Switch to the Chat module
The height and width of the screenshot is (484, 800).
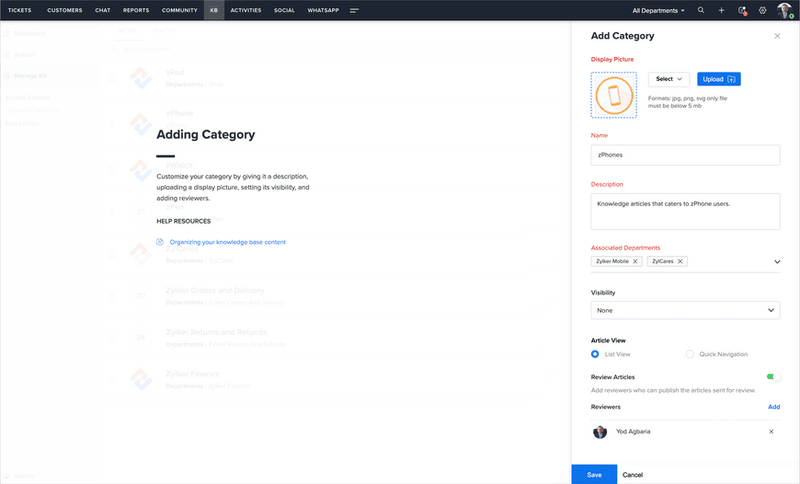(x=103, y=10)
